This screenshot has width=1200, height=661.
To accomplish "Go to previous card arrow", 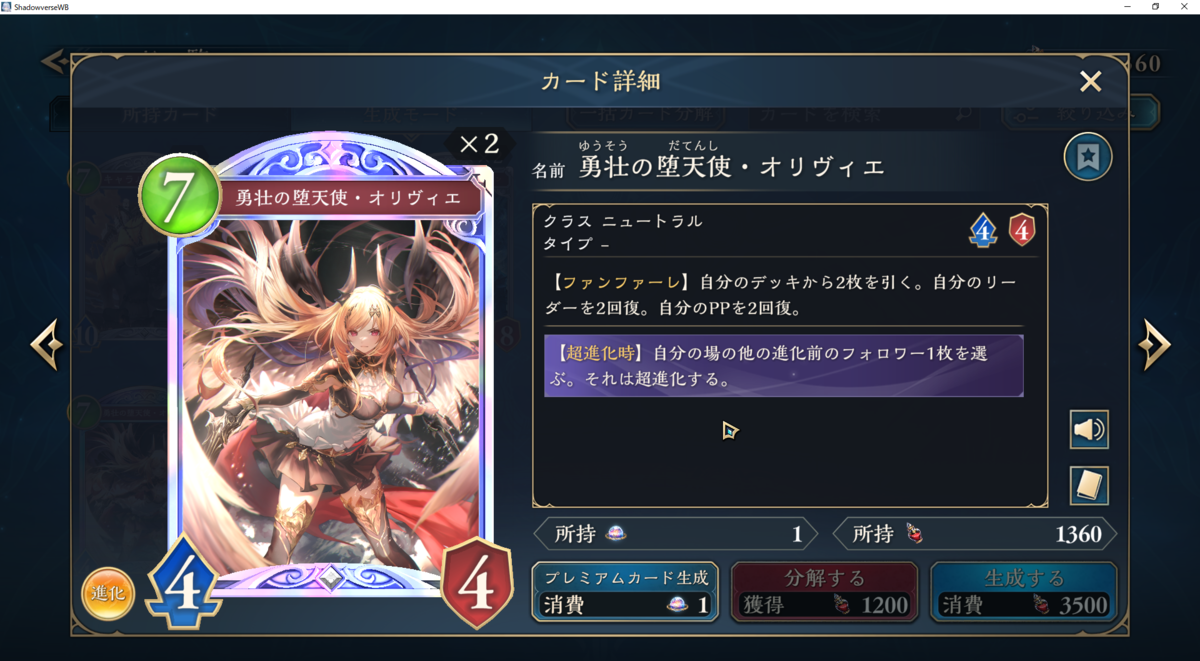I will pyautogui.click(x=47, y=344).
